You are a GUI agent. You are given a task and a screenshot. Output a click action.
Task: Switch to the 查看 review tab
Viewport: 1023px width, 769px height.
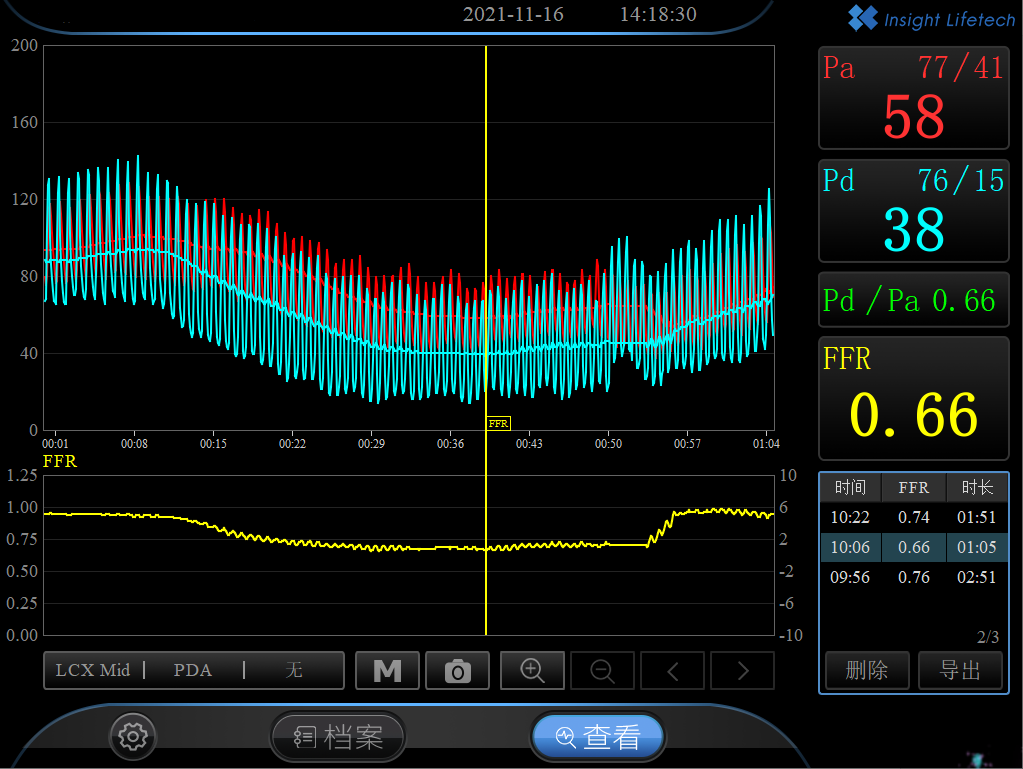597,738
